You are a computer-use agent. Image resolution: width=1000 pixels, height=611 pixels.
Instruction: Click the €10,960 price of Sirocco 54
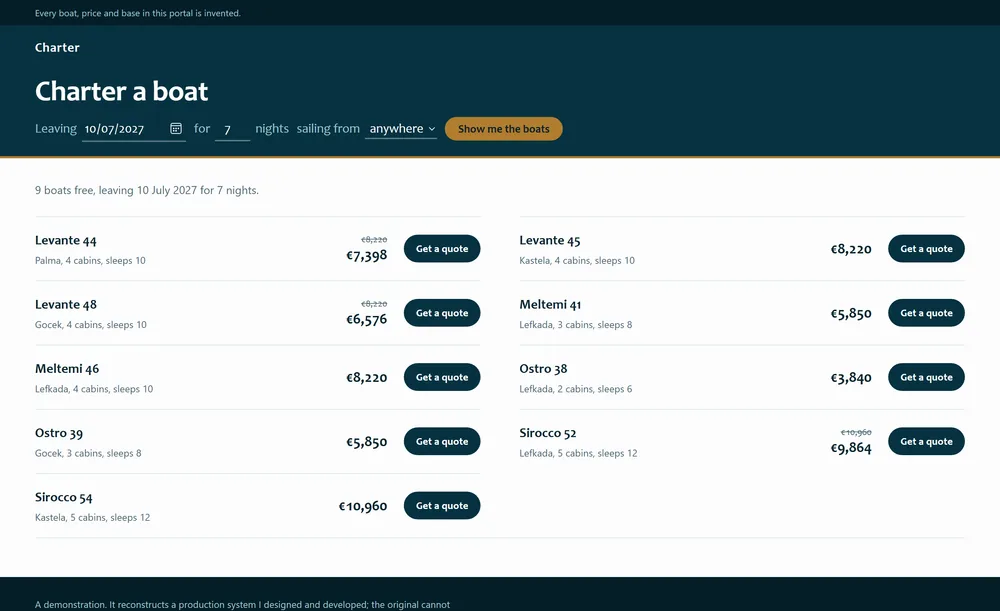coord(363,506)
